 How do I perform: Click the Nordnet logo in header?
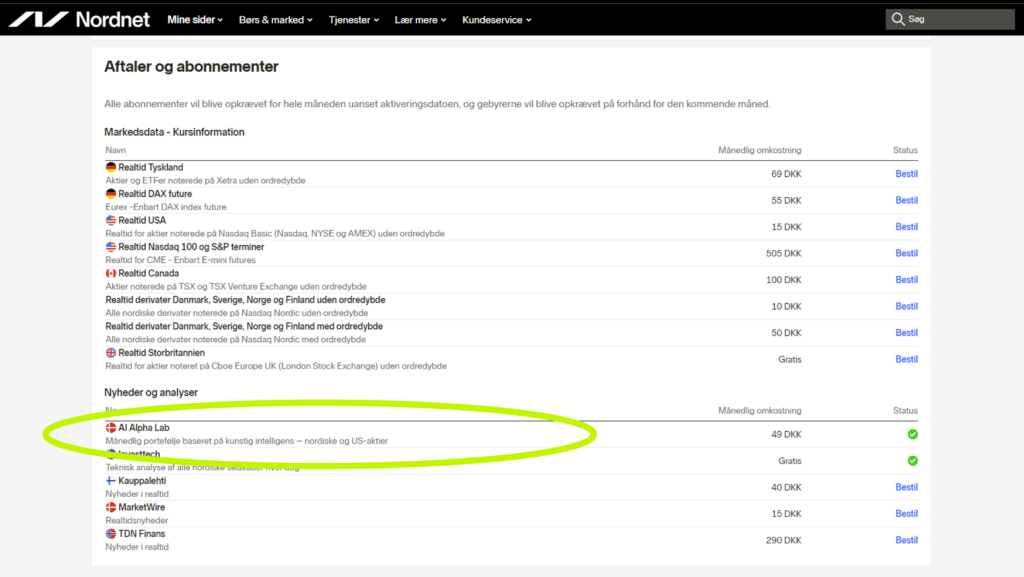pyautogui.click(x=79, y=20)
